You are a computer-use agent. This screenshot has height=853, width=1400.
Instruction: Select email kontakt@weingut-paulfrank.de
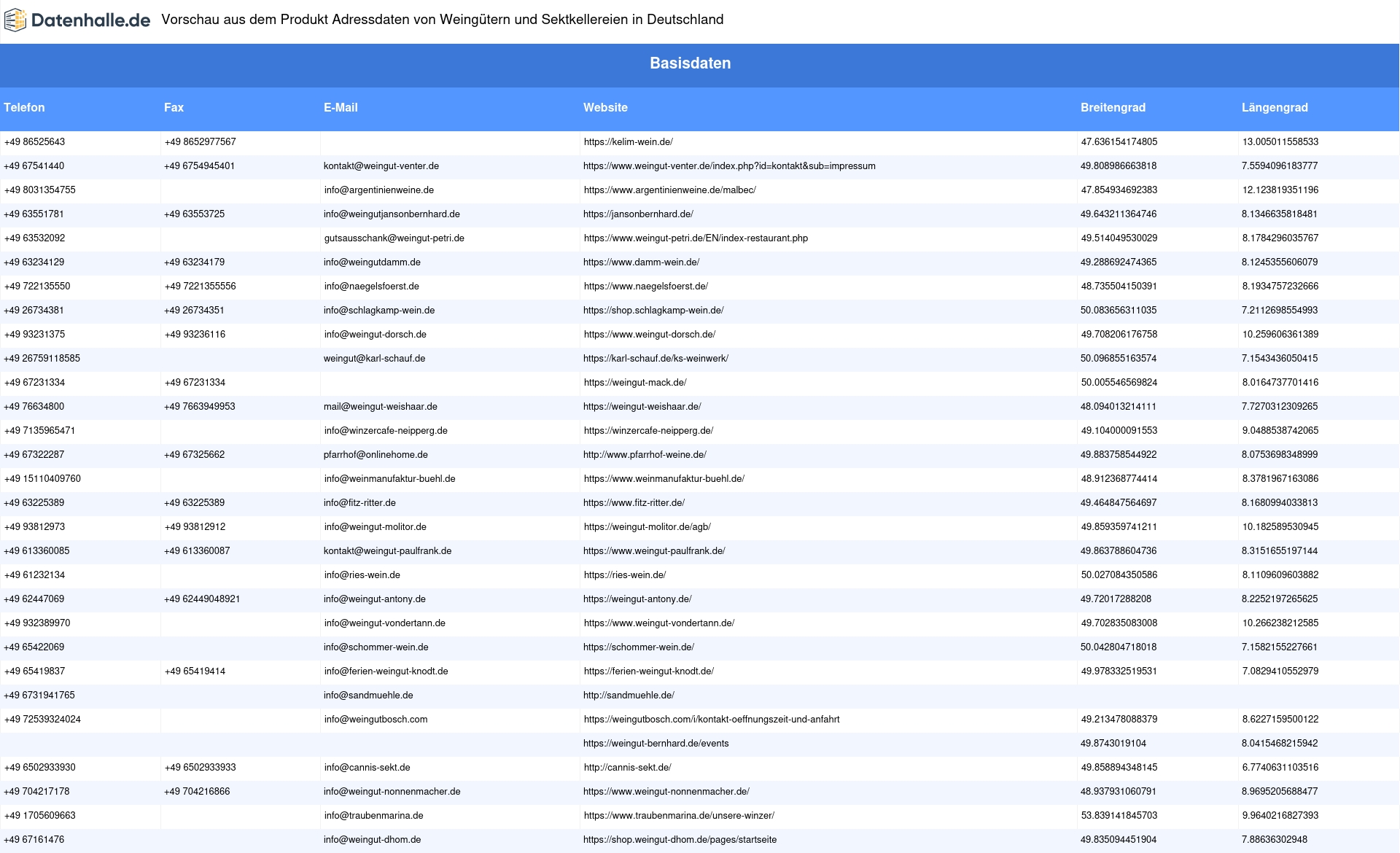387,551
